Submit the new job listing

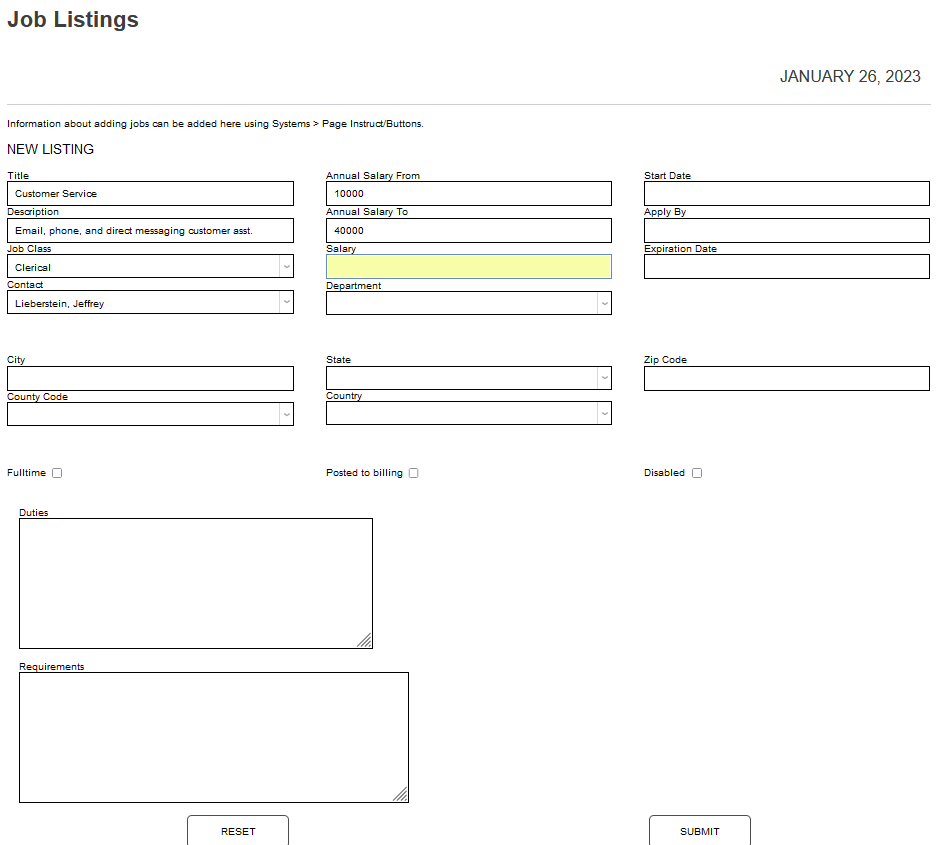pyautogui.click(x=699, y=831)
